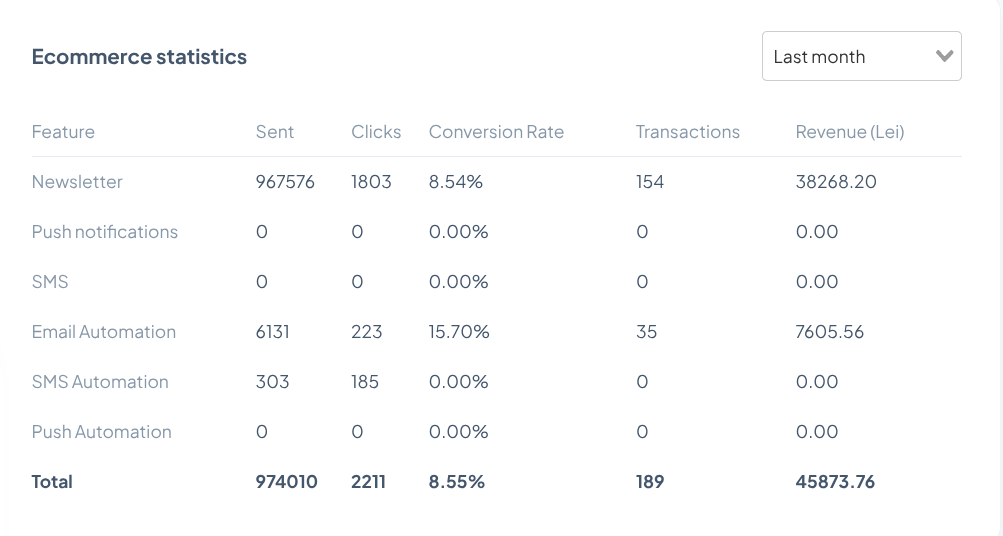Select the SMS feature row label

pos(50,282)
